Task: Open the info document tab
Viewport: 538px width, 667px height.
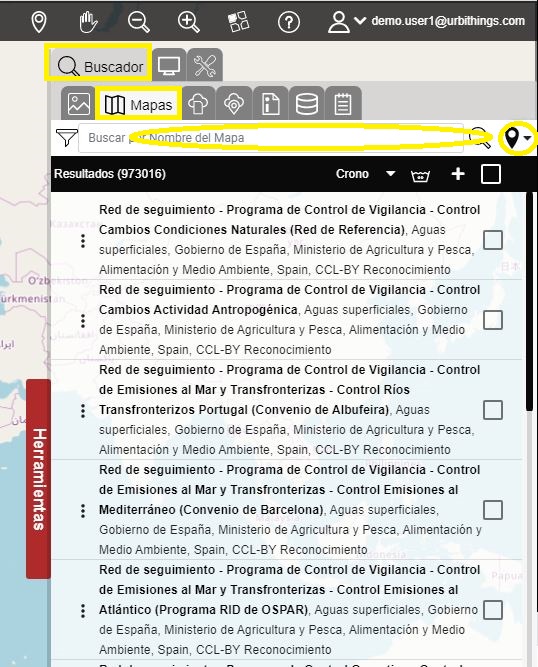Action: pyautogui.click(x=270, y=104)
